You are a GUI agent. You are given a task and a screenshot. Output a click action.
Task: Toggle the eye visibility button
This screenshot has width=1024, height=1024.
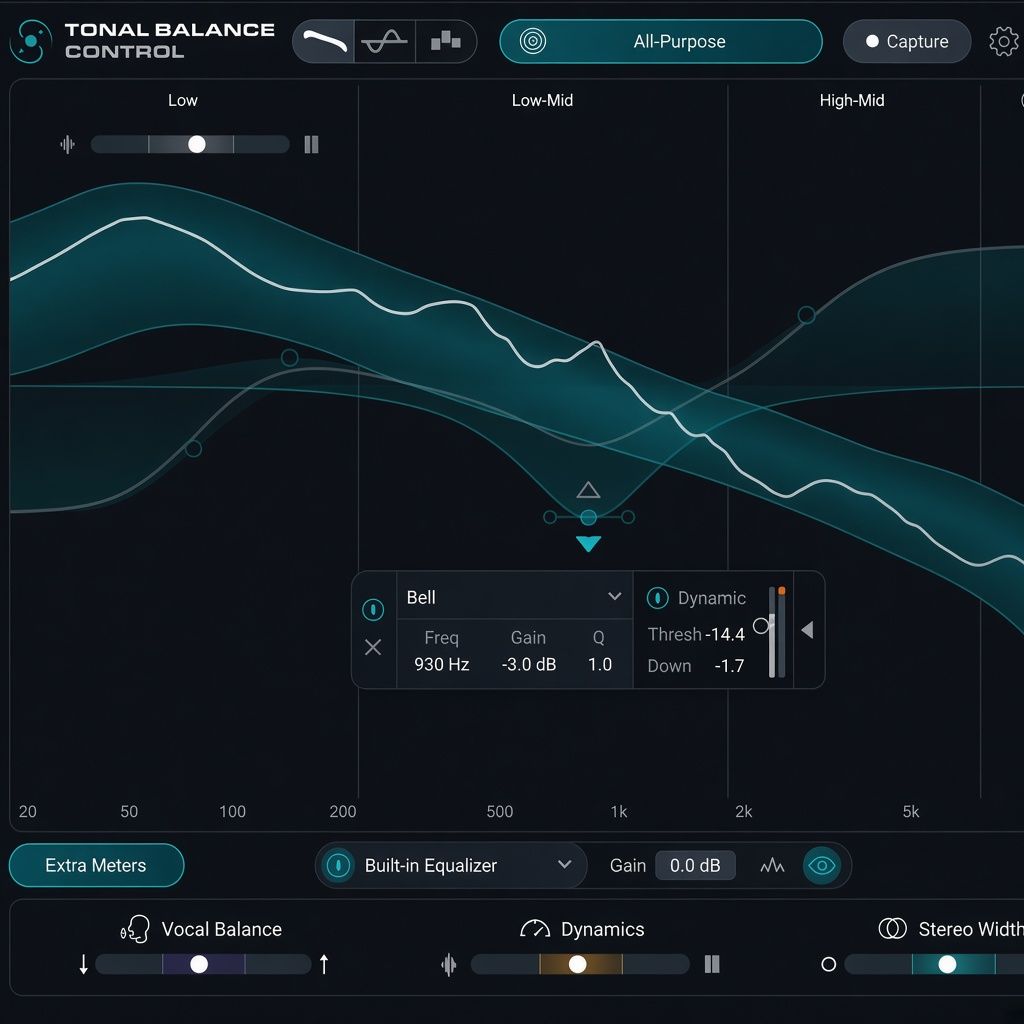click(x=822, y=865)
